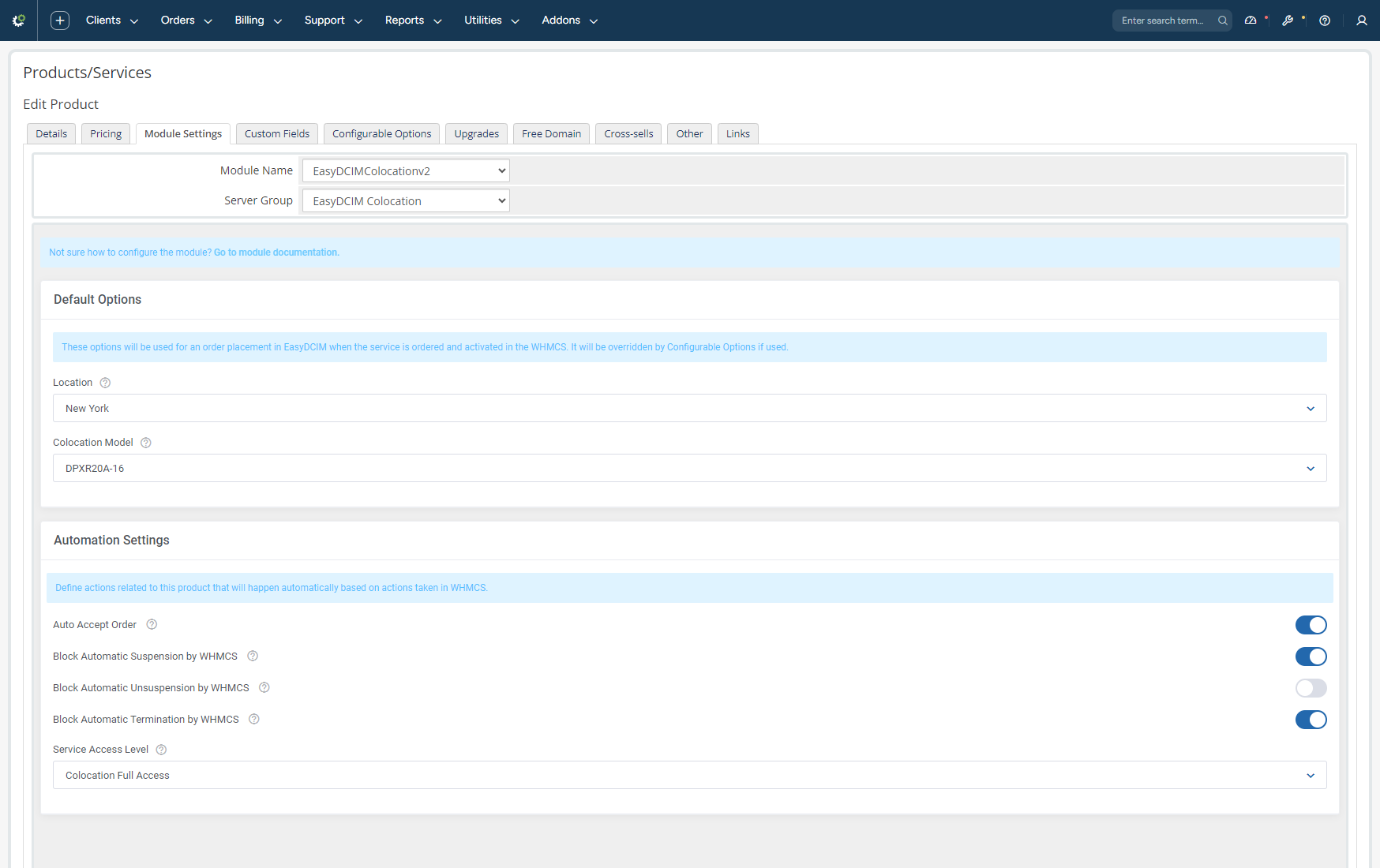Switch to the Configurable Options tab
This screenshot has width=1380, height=868.
click(382, 133)
